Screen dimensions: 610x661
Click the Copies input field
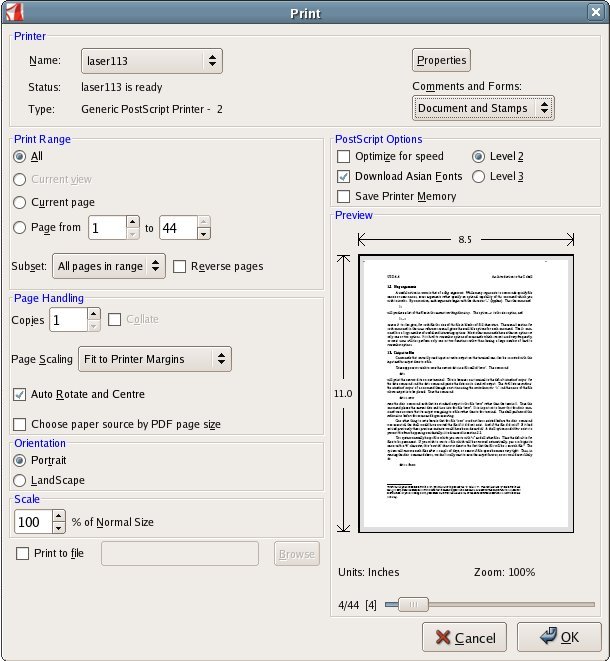coord(68,320)
